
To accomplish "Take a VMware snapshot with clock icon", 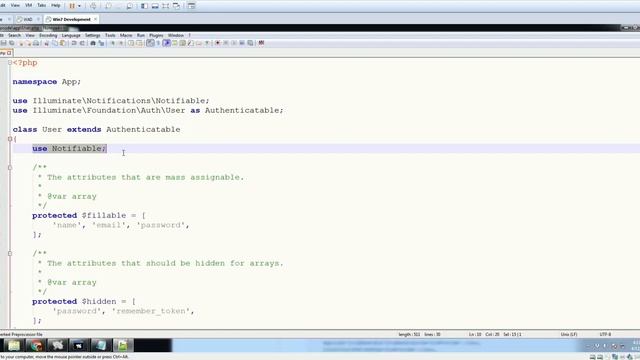I will [108, 6].
